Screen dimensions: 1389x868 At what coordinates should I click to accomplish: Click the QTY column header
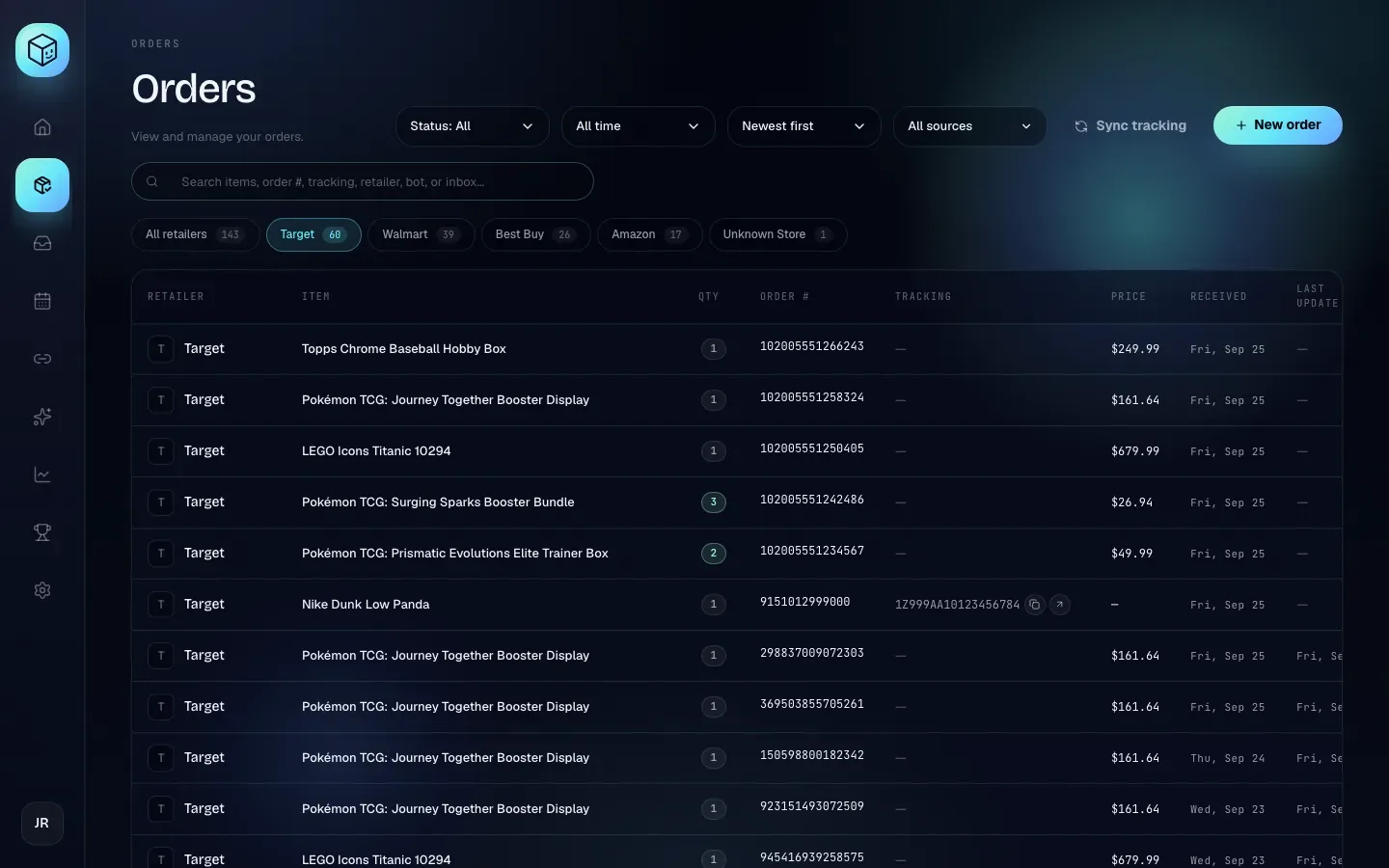(x=709, y=297)
